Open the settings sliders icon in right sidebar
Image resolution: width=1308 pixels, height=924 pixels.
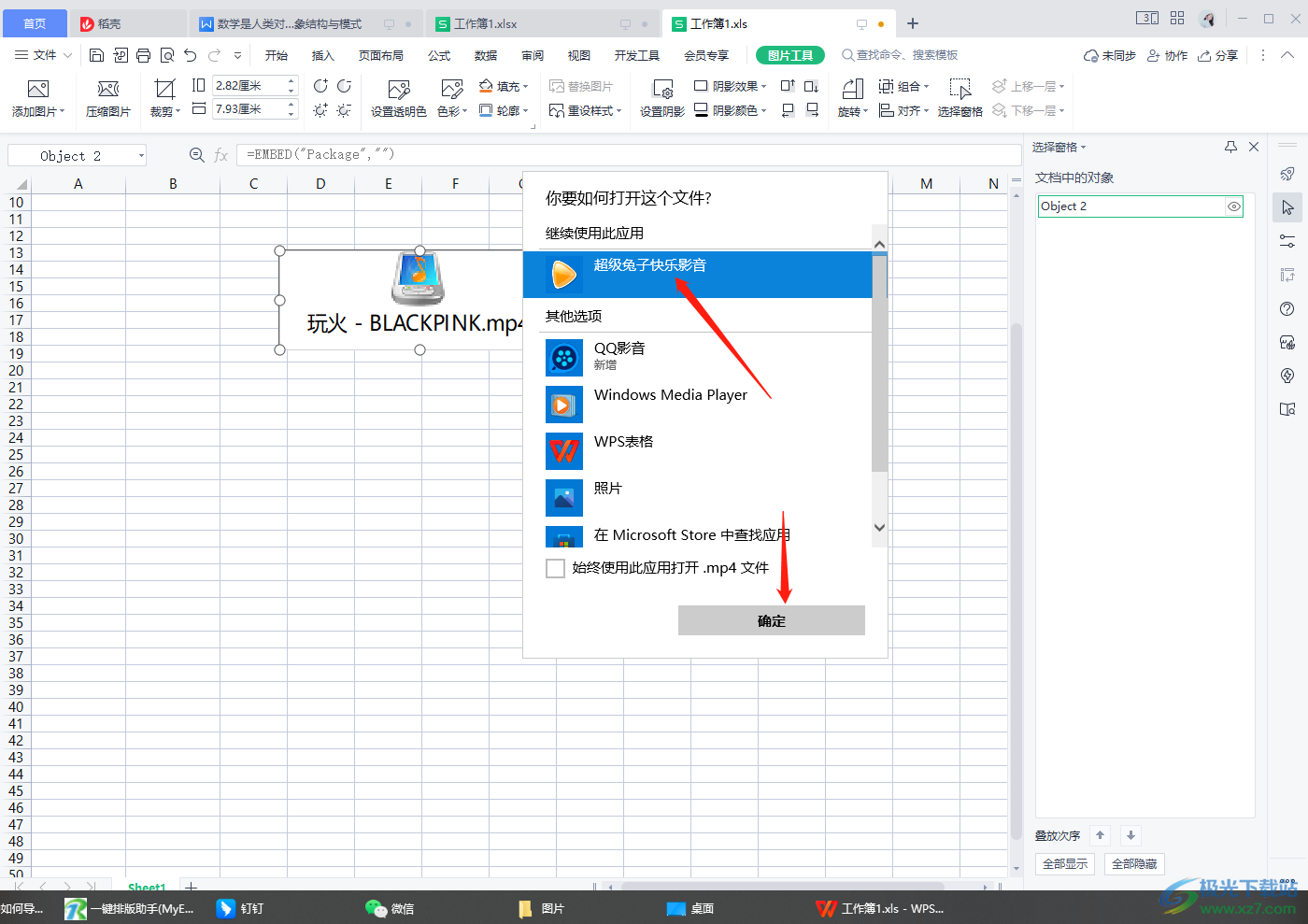(1287, 241)
